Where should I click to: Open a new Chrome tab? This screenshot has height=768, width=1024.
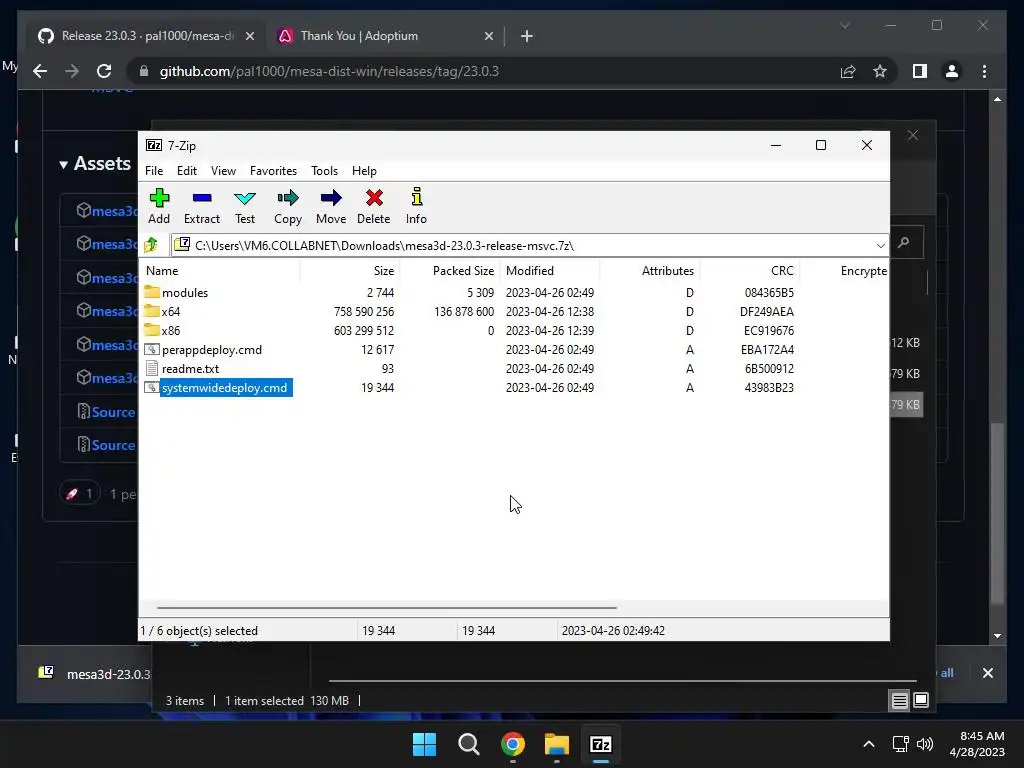[x=526, y=37]
